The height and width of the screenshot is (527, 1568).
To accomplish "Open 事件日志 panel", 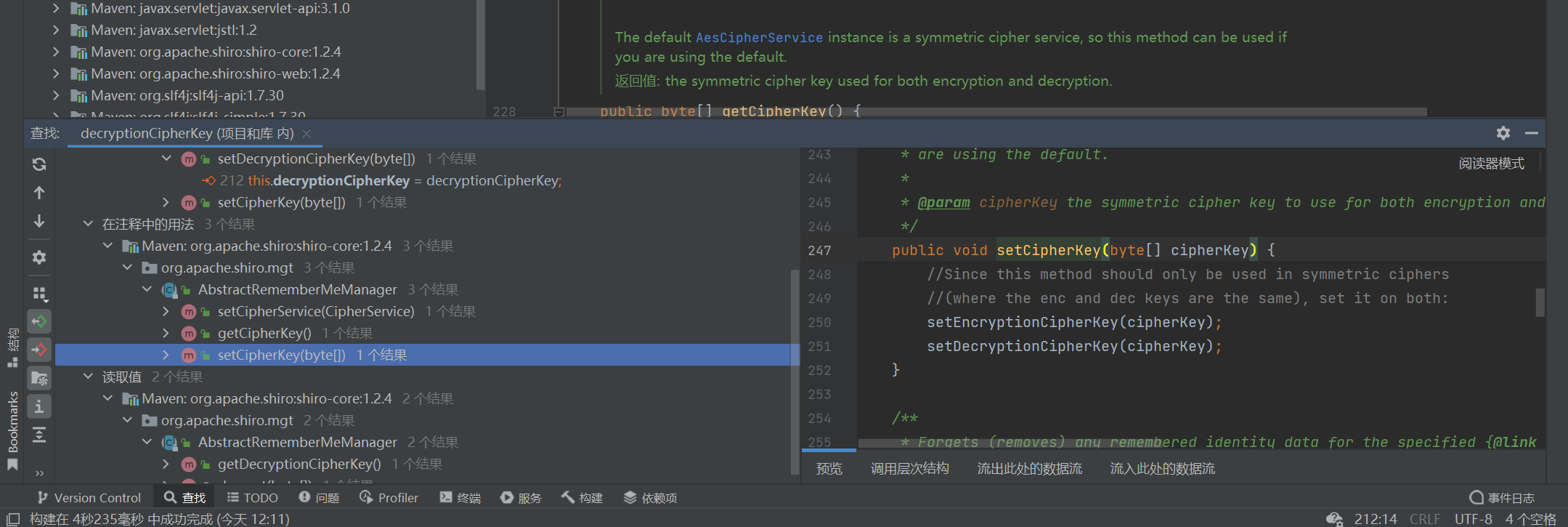I will pyautogui.click(x=1502, y=498).
